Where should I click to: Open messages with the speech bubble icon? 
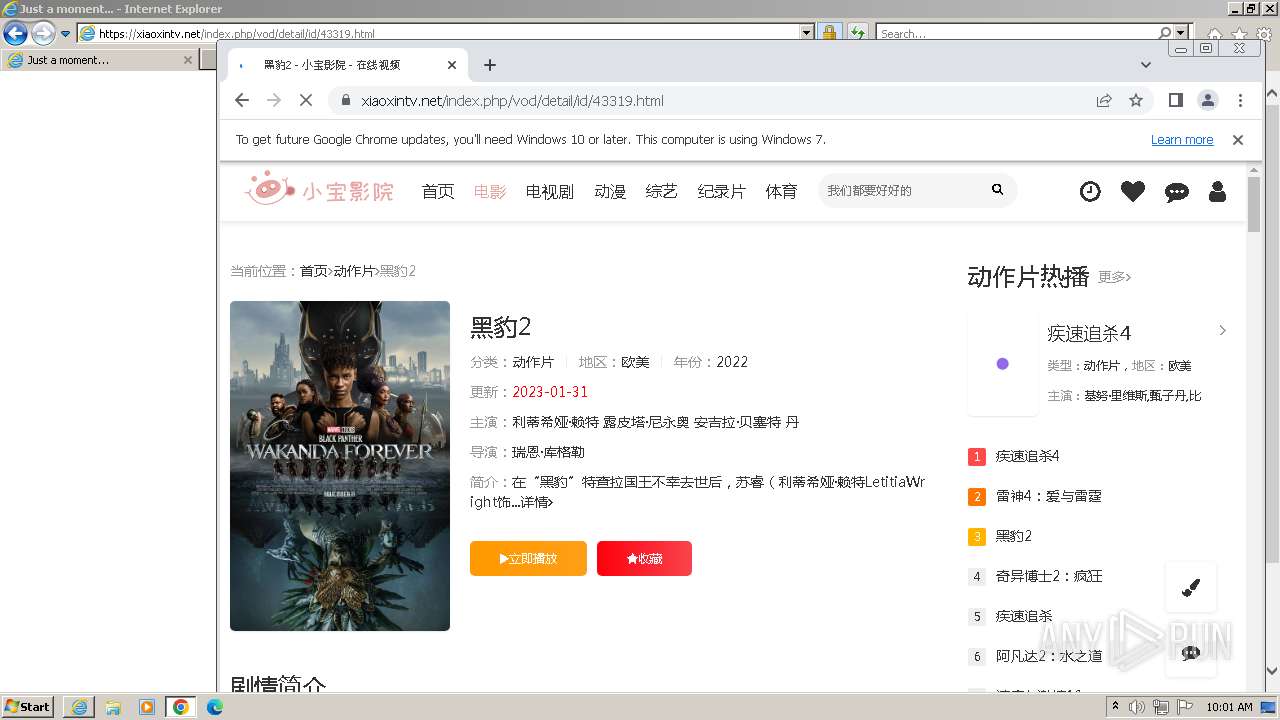coord(1177,192)
